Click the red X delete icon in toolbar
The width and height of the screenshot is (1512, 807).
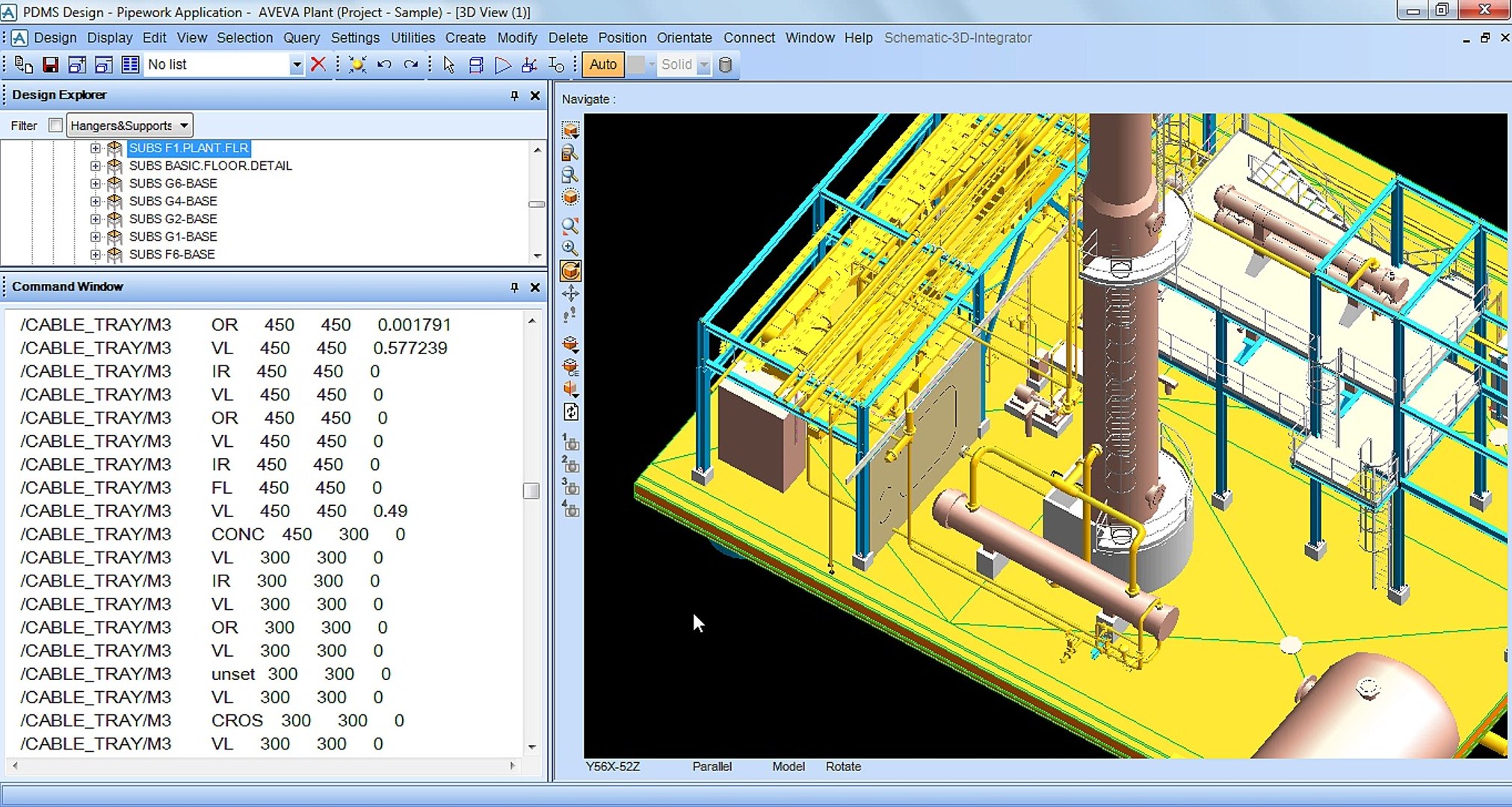click(x=318, y=64)
